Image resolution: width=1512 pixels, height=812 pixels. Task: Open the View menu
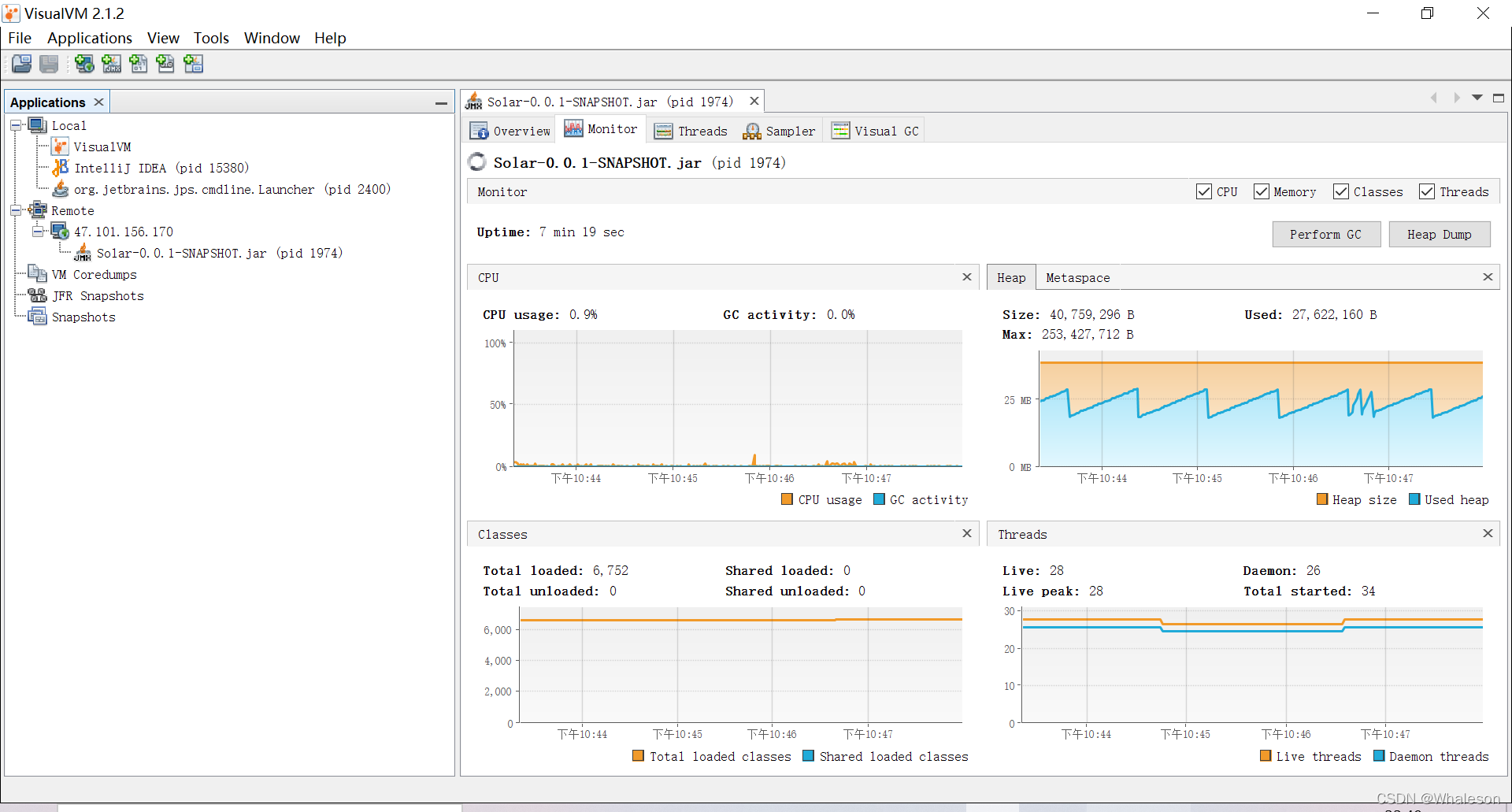point(163,38)
